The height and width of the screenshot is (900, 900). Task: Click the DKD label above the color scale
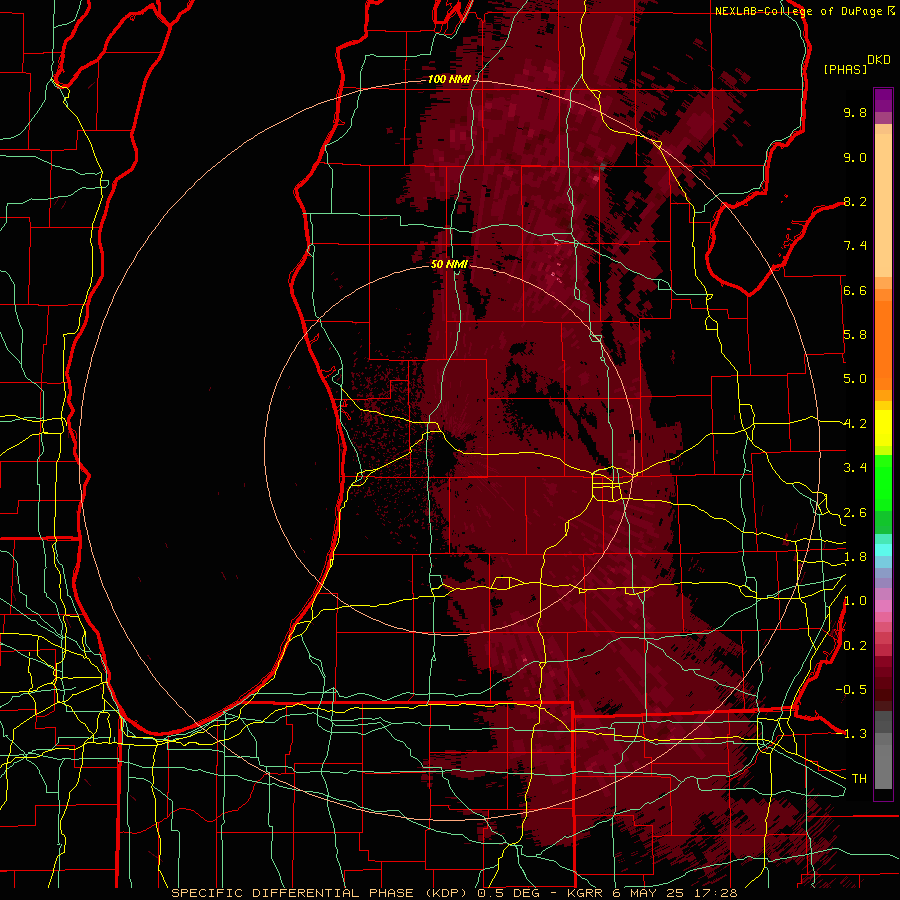(x=879, y=60)
